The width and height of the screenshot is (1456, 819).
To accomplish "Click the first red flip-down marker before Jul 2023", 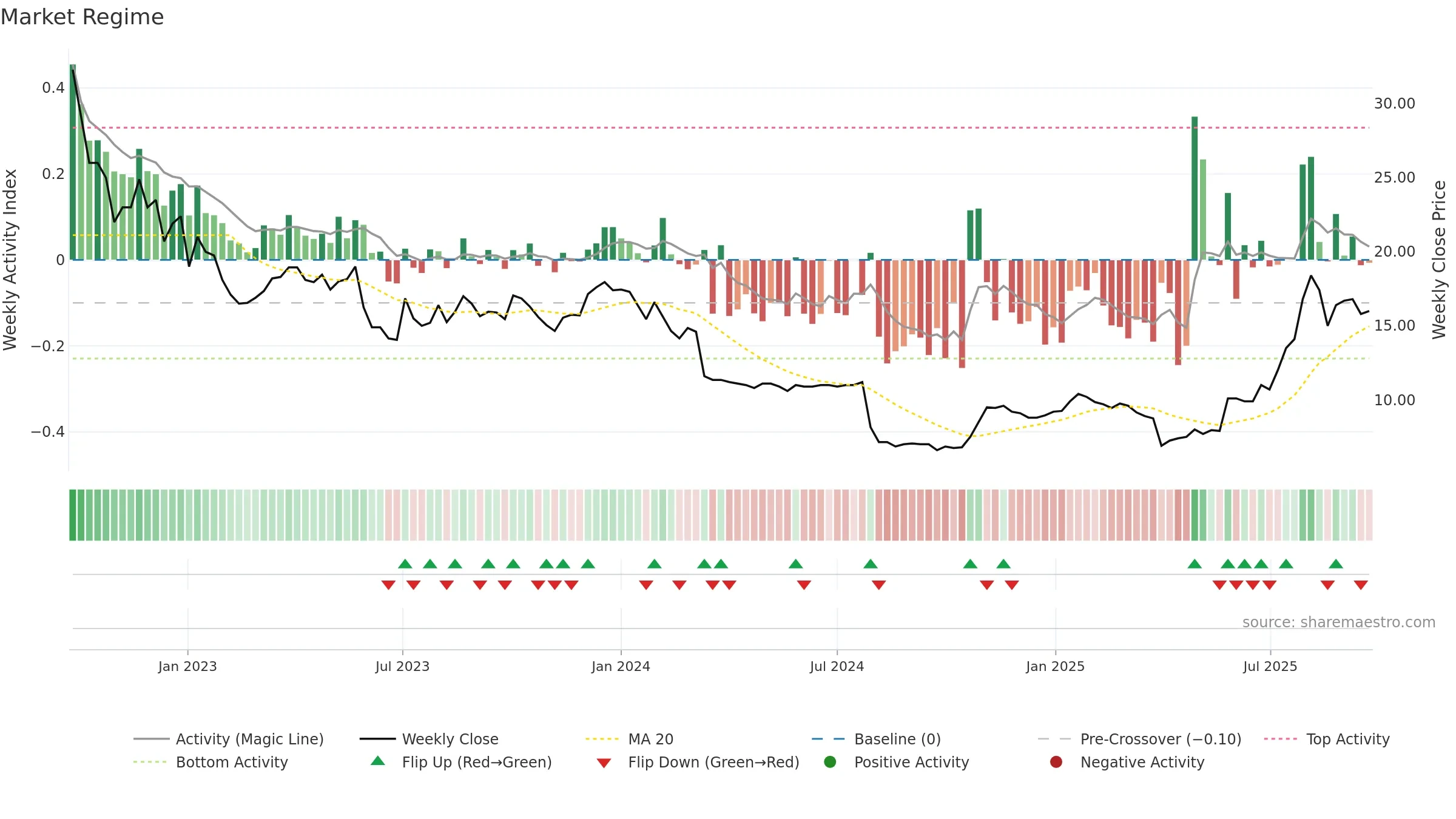I will coord(388,585).
